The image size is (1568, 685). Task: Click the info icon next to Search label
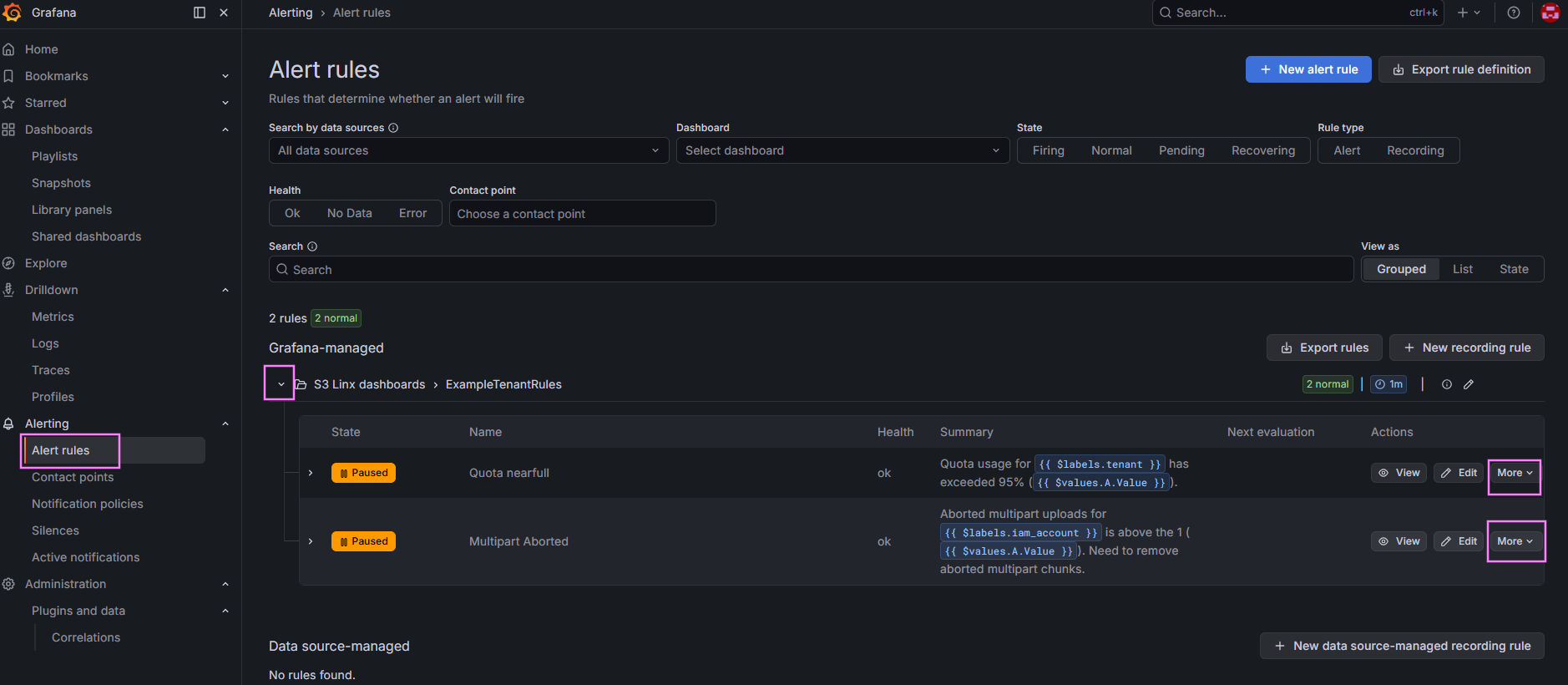(312, 246)
